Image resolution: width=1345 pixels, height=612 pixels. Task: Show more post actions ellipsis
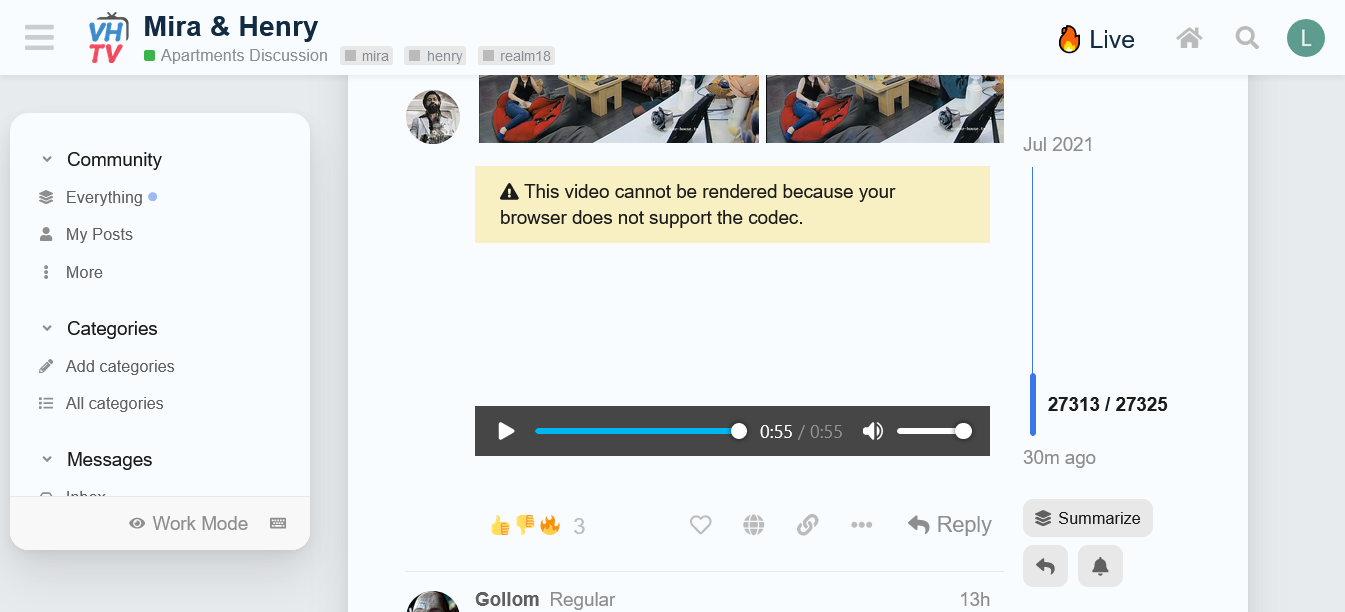[x=861, y=525]
